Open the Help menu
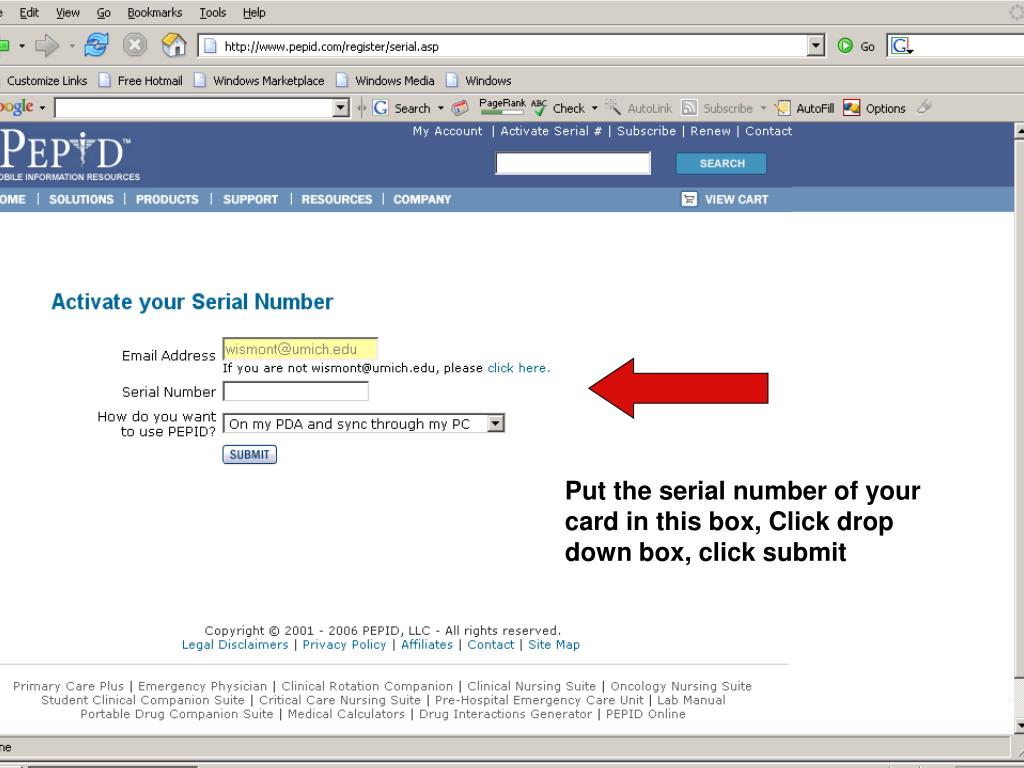The image size is (1024, 768). [254, 12]
